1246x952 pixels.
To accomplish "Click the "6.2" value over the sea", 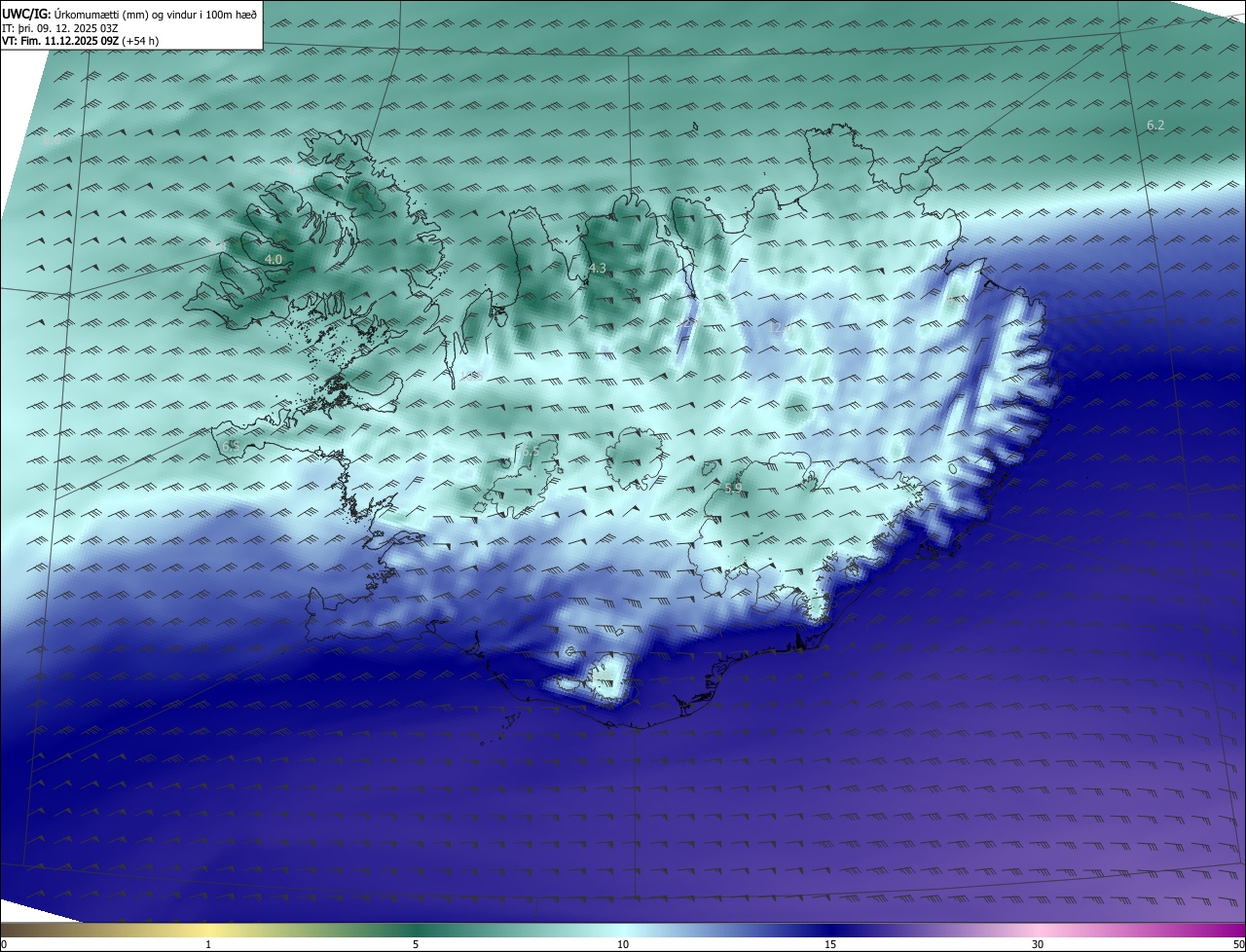I will (x=1155, y=125).
